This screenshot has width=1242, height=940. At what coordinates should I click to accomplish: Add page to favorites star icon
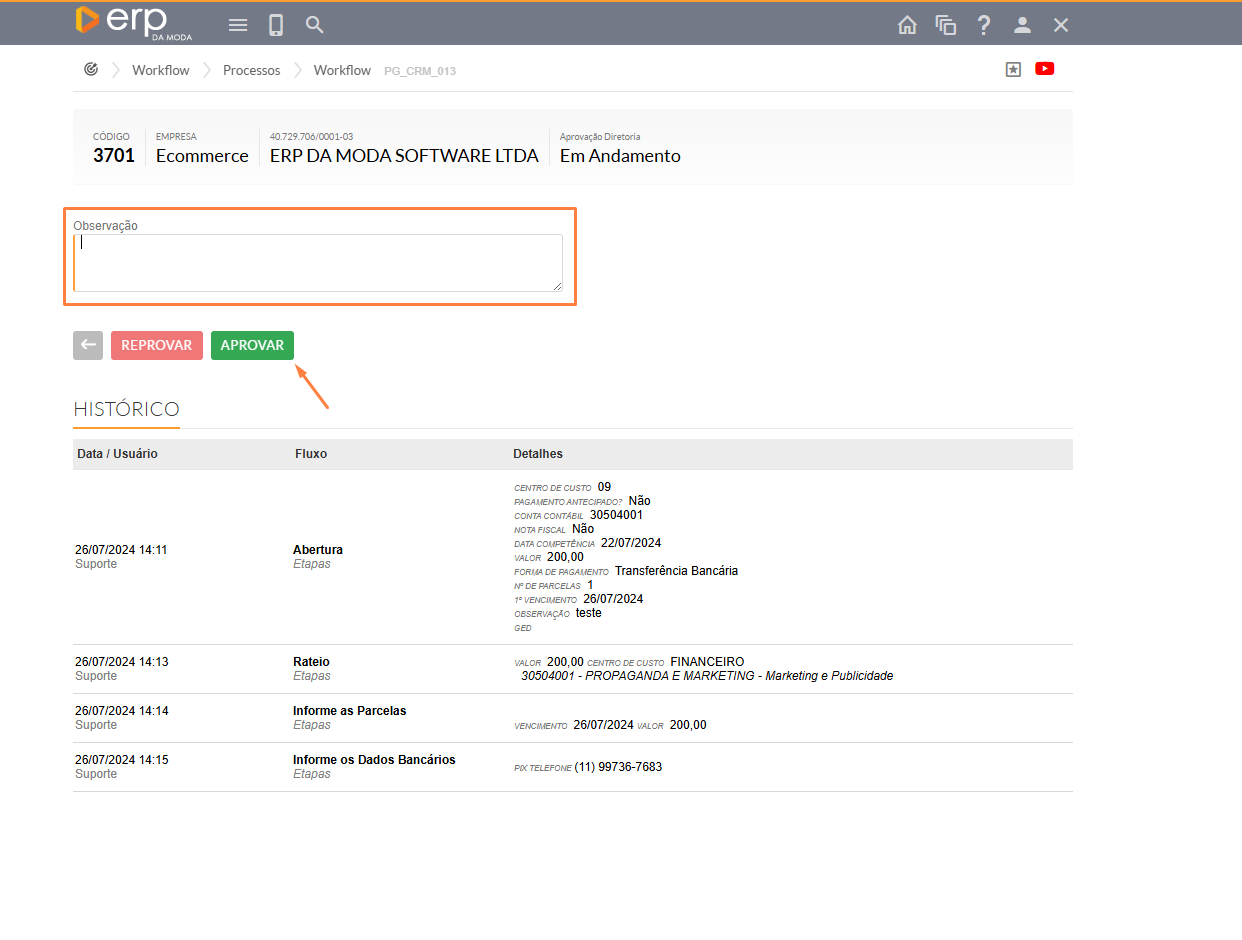(1013, 69)
